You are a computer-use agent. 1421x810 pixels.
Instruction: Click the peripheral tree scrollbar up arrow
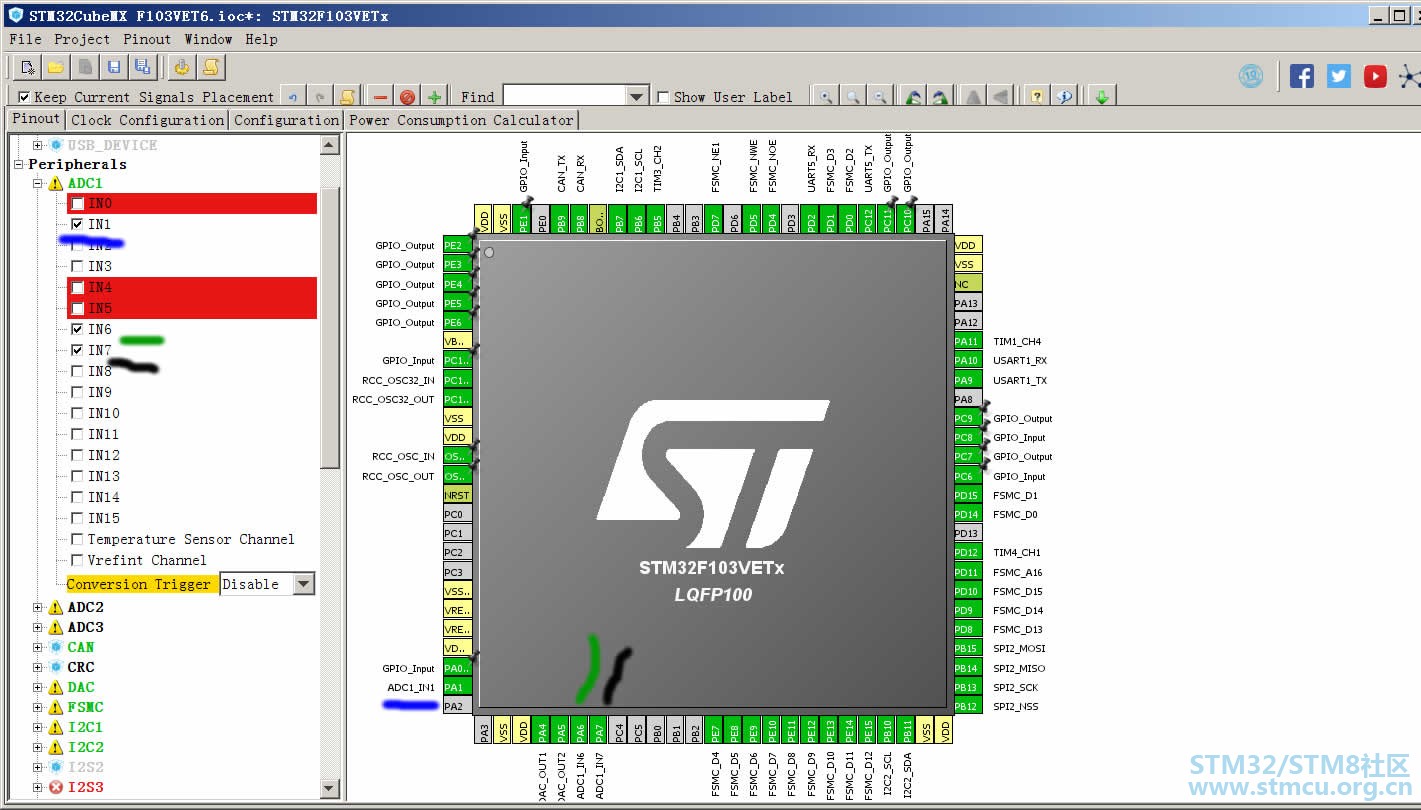click(x=329, y=146)
